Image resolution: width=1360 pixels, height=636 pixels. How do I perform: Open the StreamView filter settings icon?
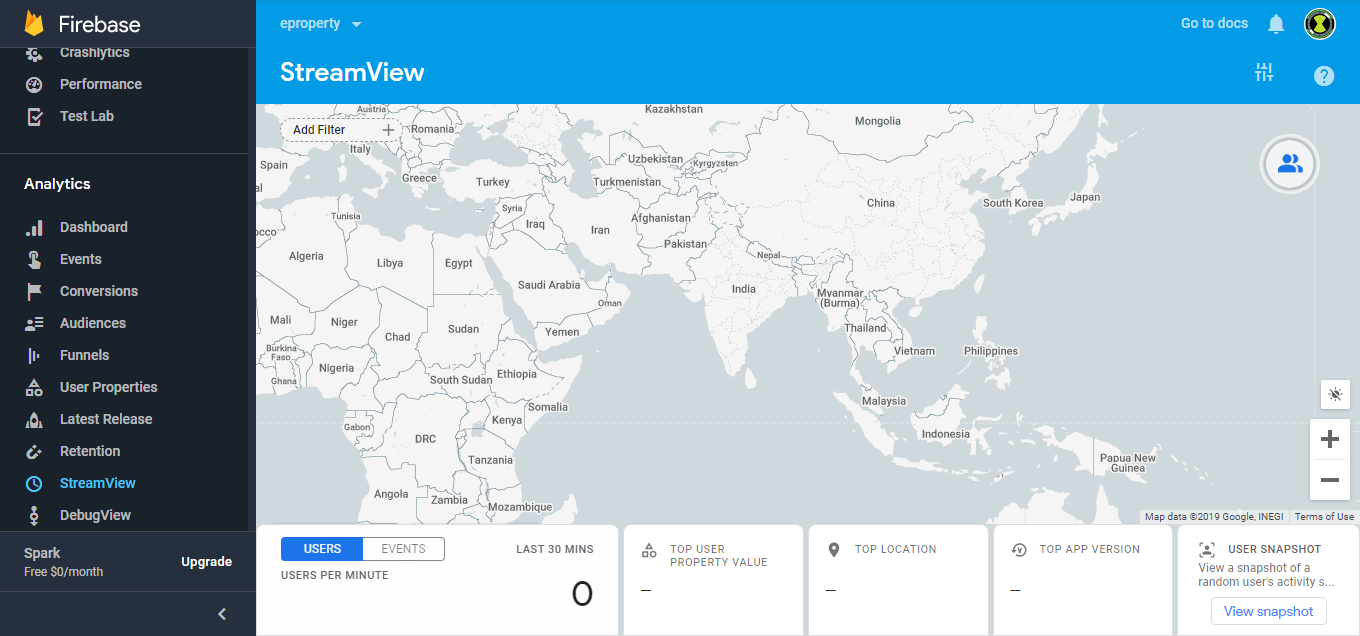tap(1264, 72)
